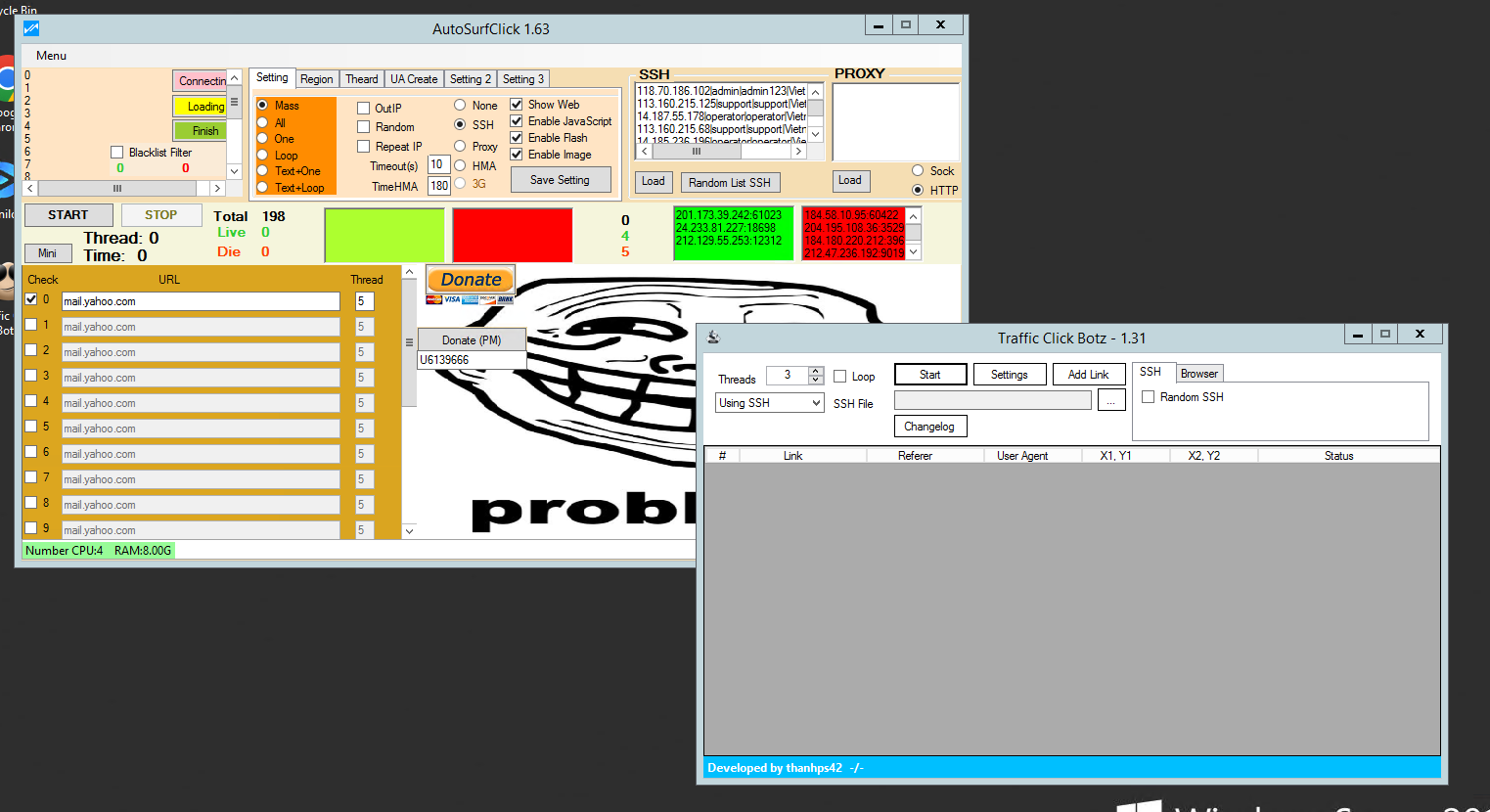Image resolution: width=1490 pixels, height=812 pixels.
Task: Uncheck the Enable Image checkbox
Action: tap(517, 154)
